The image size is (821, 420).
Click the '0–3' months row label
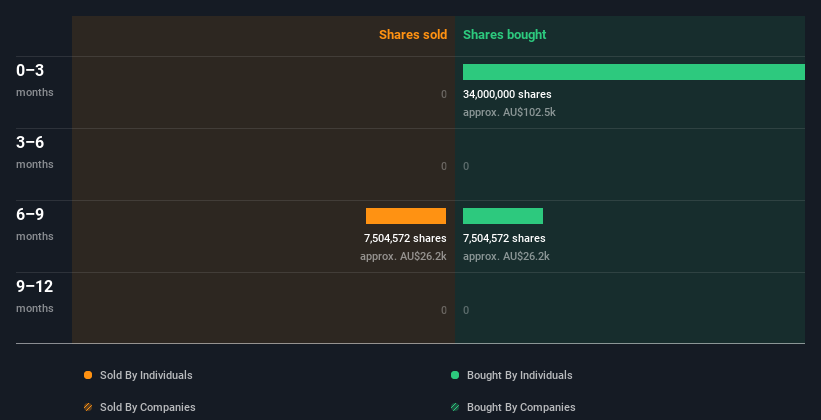point(30,70)
